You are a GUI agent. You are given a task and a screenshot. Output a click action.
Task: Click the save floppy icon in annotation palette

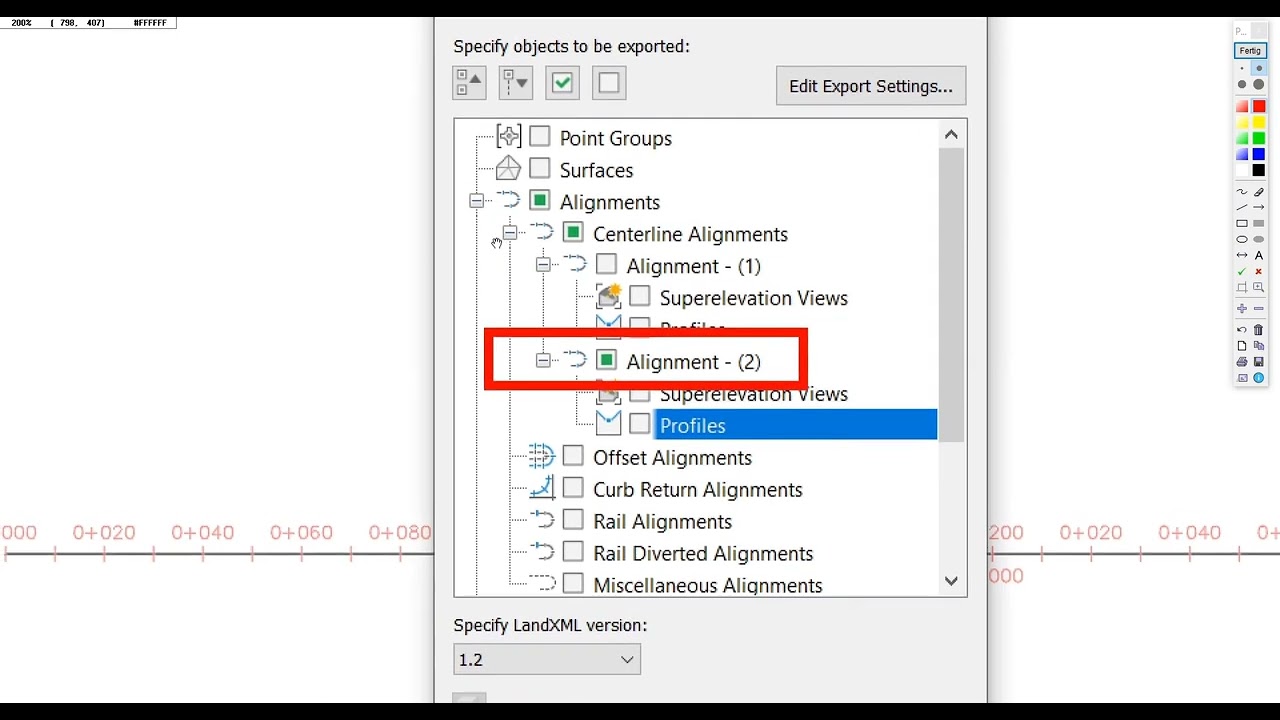(x=1259, y=361)
